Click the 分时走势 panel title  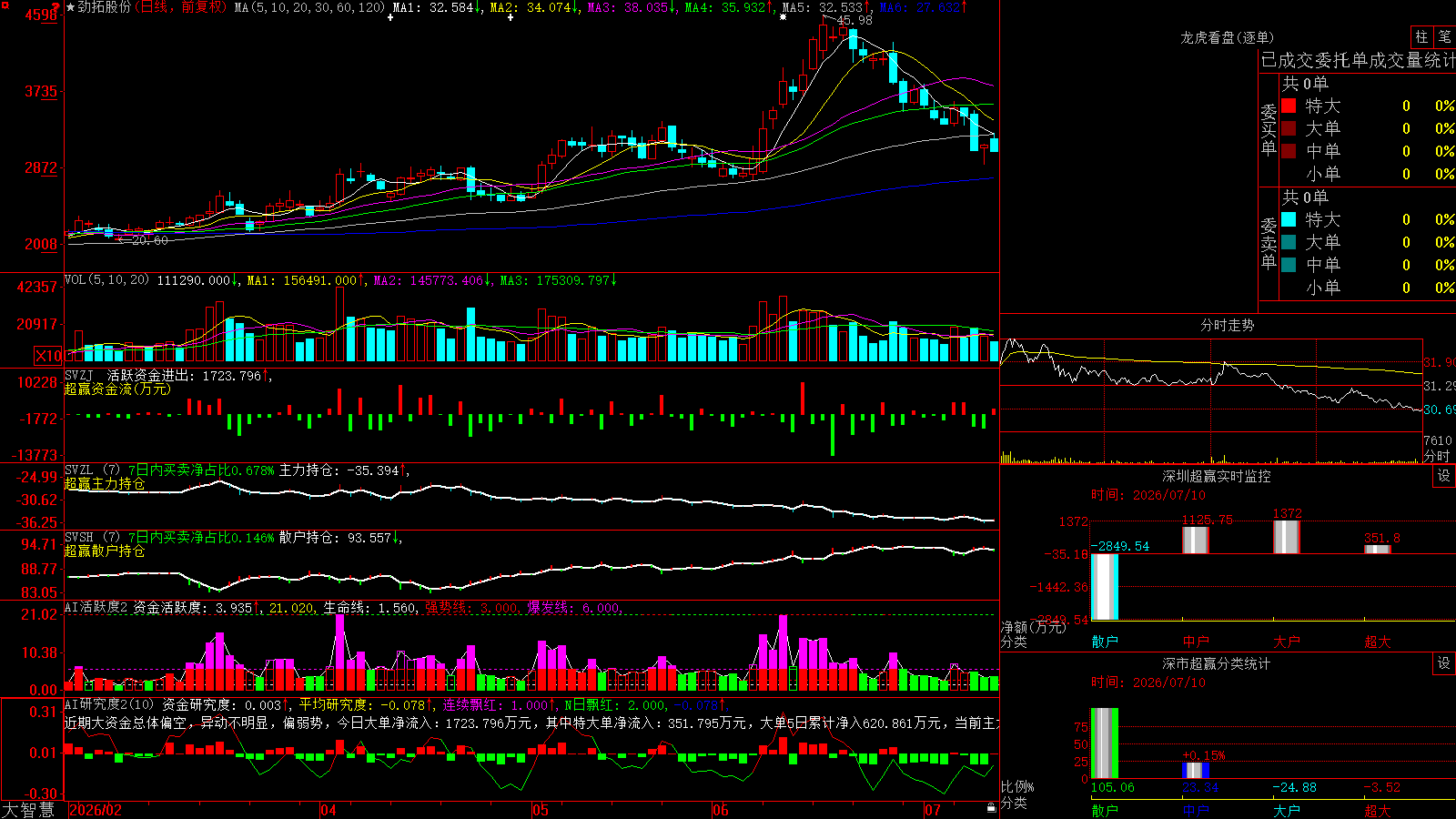click(x=1228, y=325)
